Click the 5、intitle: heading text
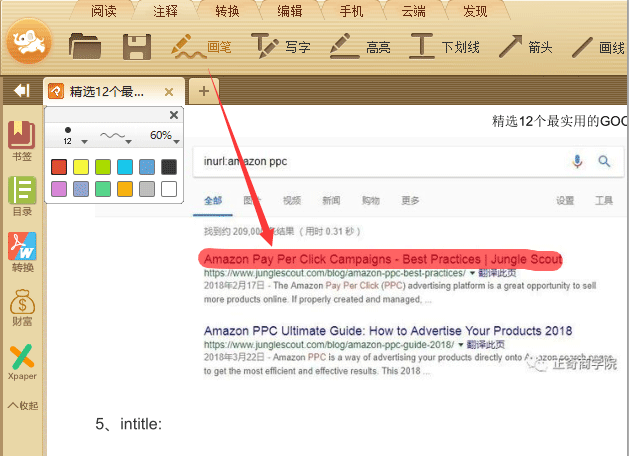Image resolution: width=629 pixels, height=456 pixels. [x=129, y=424]
